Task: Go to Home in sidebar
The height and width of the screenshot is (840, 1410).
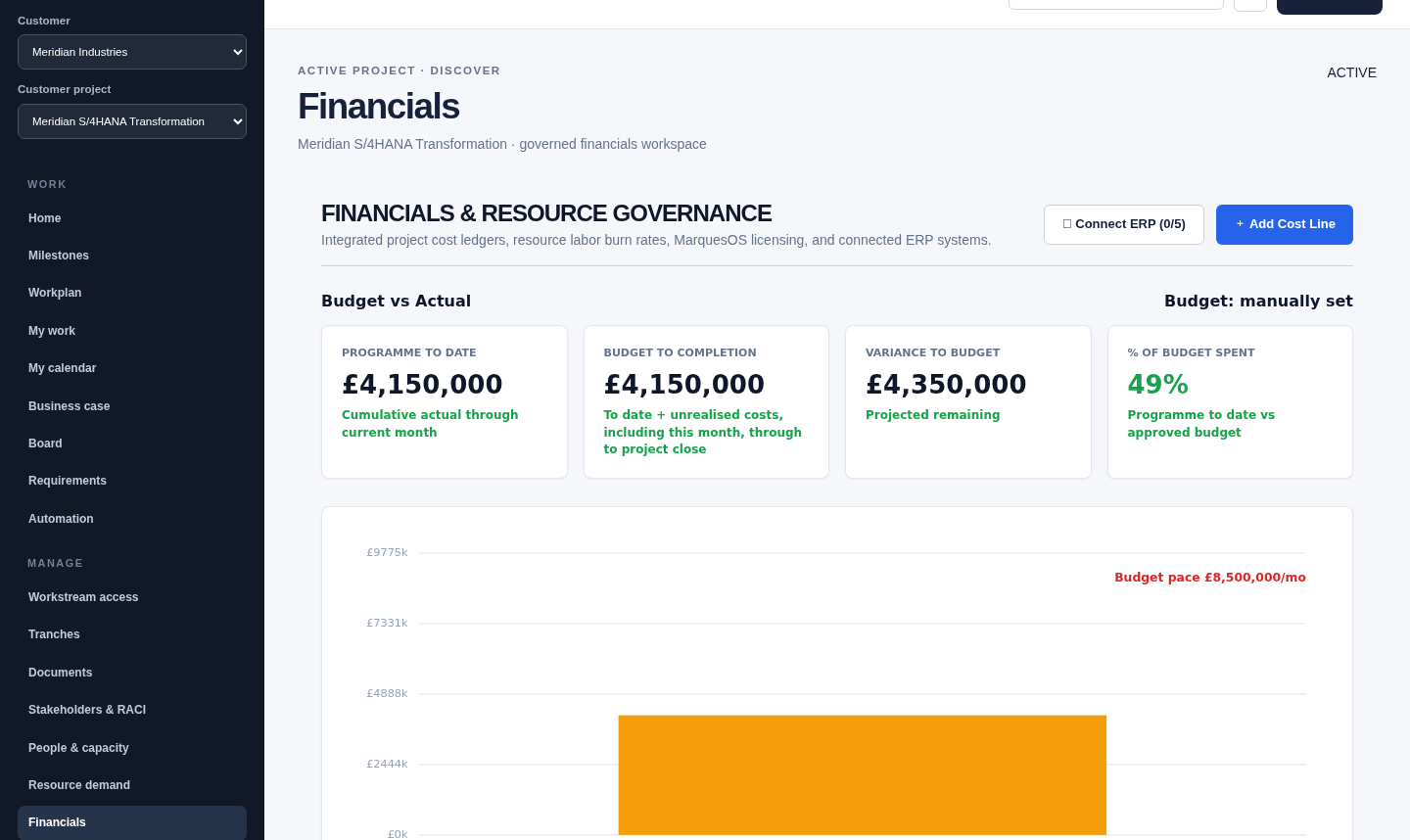Action: [132, 218]
